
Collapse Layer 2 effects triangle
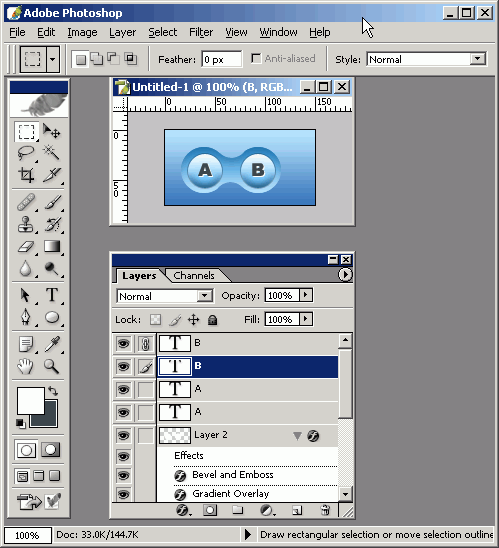[x=297, y=436]
